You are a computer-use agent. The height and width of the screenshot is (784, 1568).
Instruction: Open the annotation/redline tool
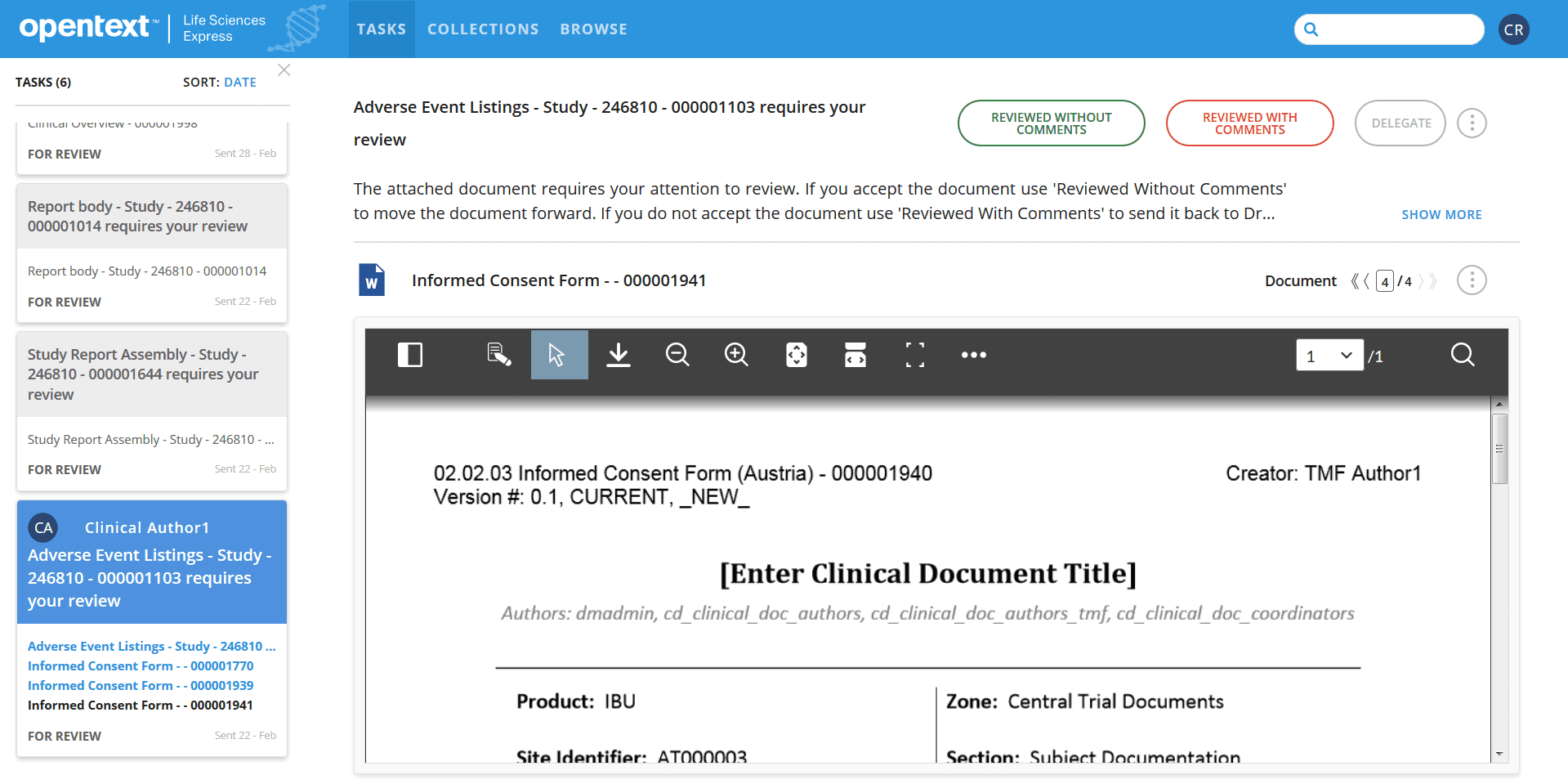[499, 355]
